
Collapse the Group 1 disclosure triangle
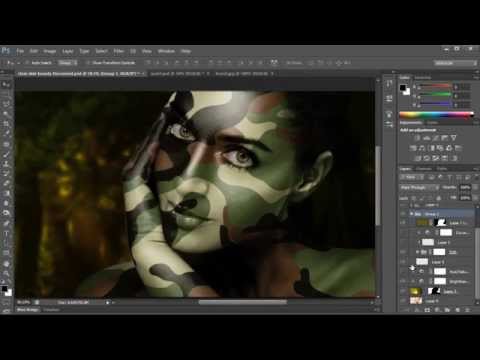pos(412,214)
